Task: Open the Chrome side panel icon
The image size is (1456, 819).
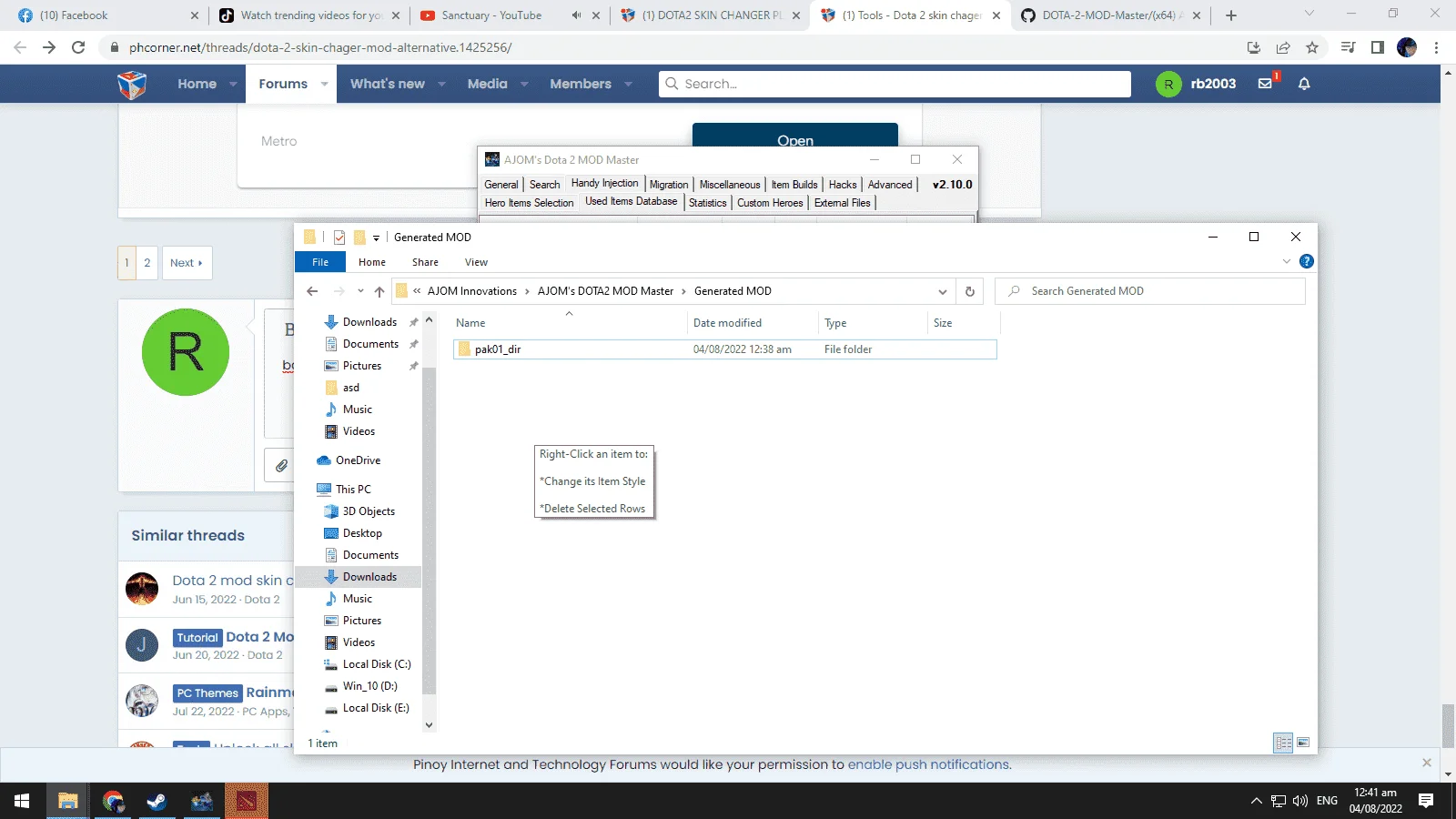Action: [x=1378, y=47]
